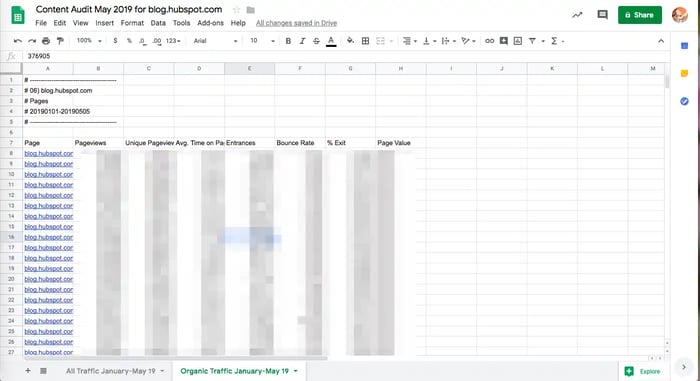Open comment history speech bubble icon
Image resolution: width=700 pixels, height=381 pixels.
603,15
